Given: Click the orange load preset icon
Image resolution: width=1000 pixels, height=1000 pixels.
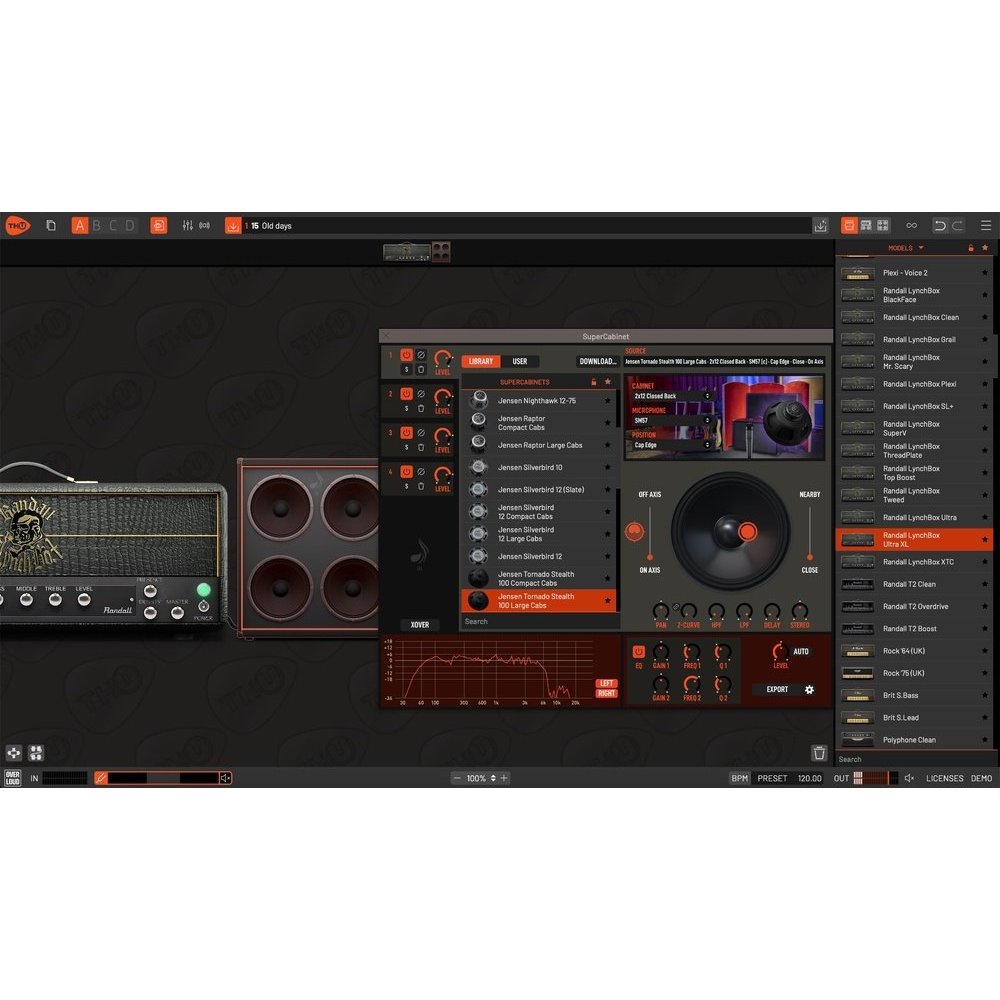Looking at the screenshot, I should pyautogui.click(x=233, y=226).
